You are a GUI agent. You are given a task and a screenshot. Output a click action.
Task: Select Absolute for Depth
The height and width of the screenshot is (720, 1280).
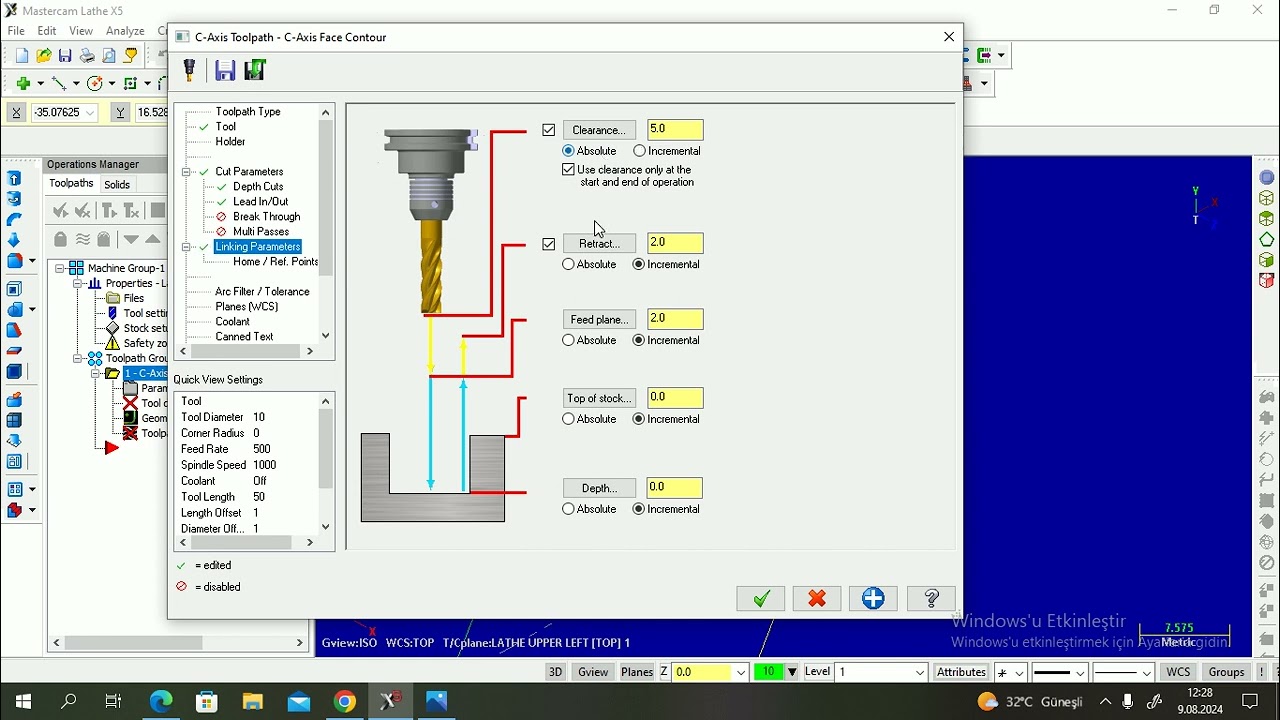pyautogui.click(x=568, y=510)
